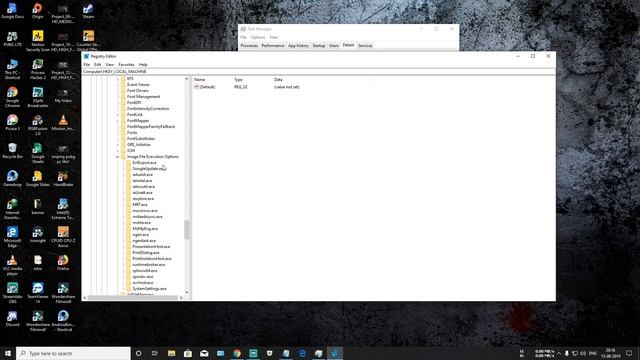The width and height of the screenshot is (640, 360).
Task: Select the Process Hacker 2 icon
Action: 38,69
